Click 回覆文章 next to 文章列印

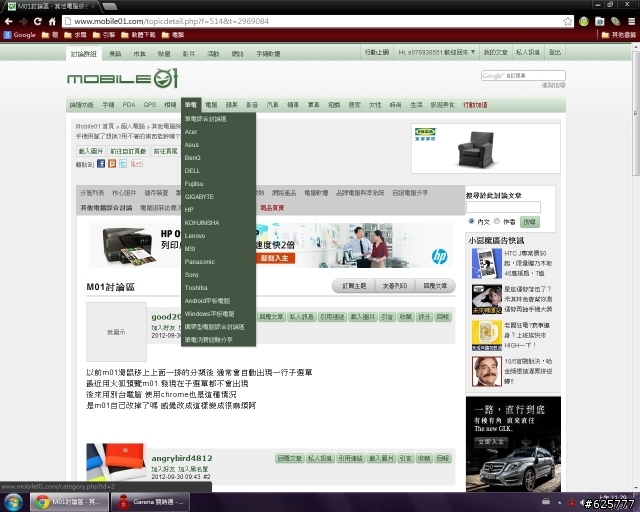pyautogui.click(x=435, y=286)
